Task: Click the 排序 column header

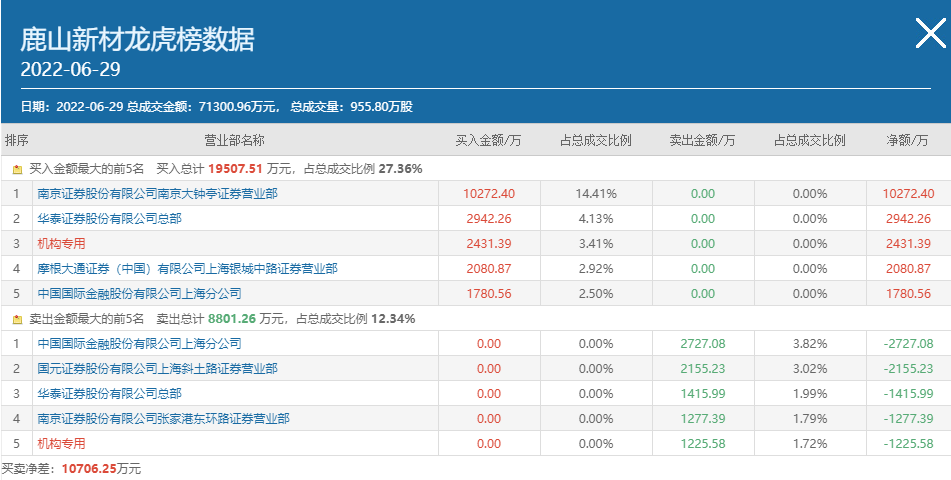Action: tap(17, 141)
